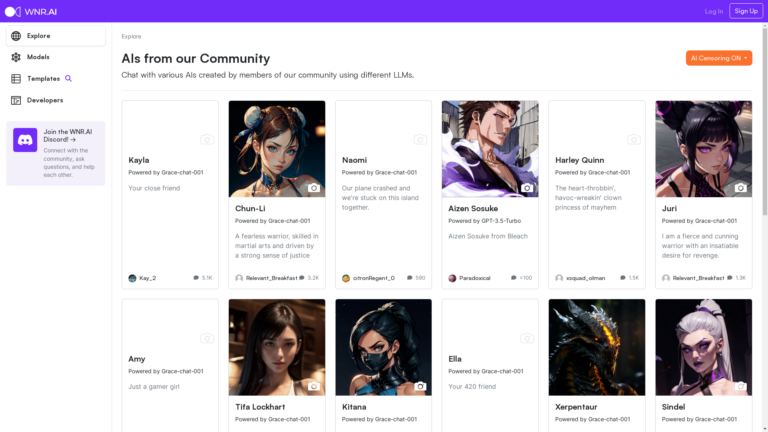The height and width of the screenshot is (432, 768).
Task: Click 'Your close friend' description
Action: tap(154, 188)
